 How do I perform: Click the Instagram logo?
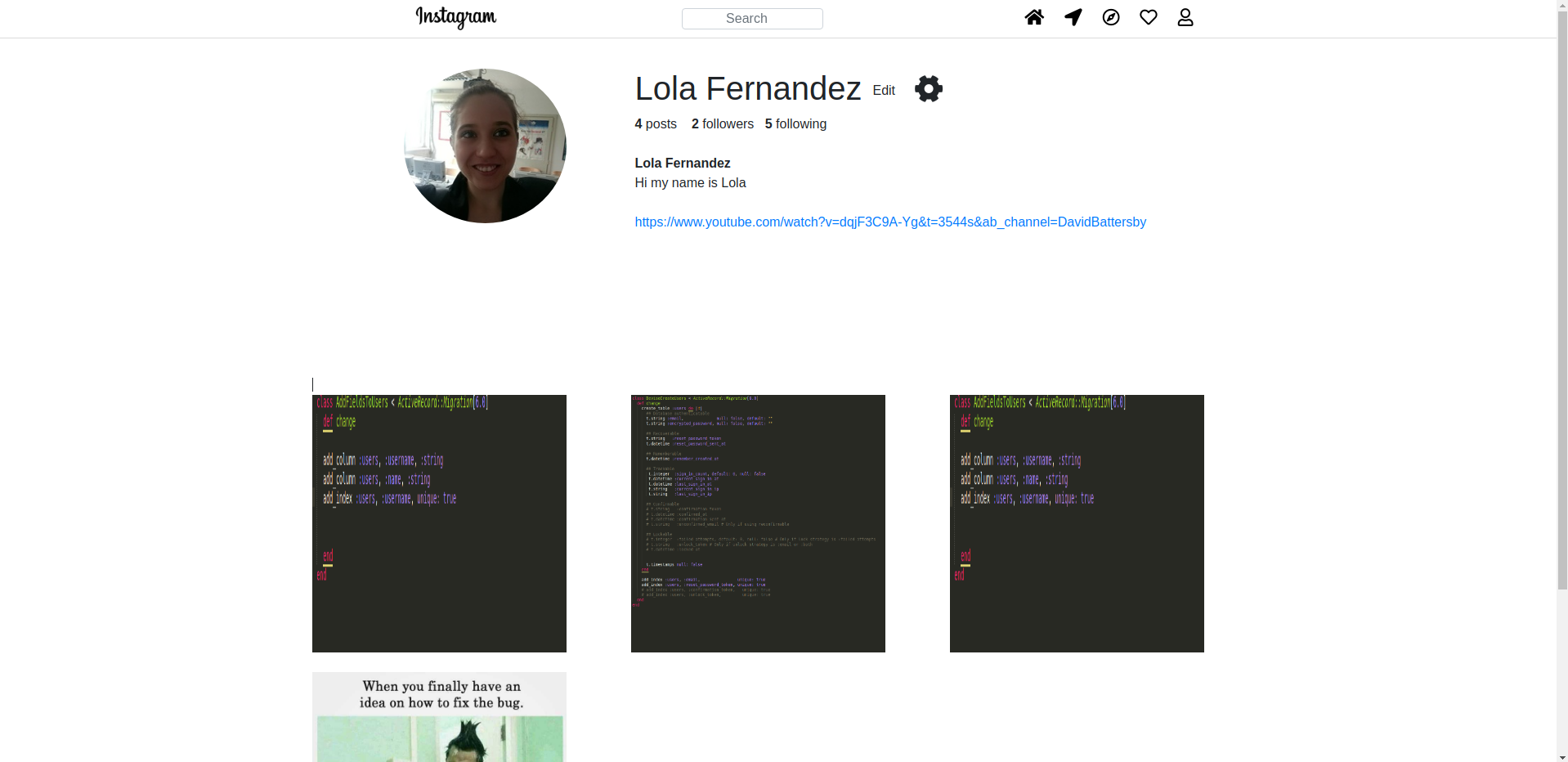click(455, 17)
